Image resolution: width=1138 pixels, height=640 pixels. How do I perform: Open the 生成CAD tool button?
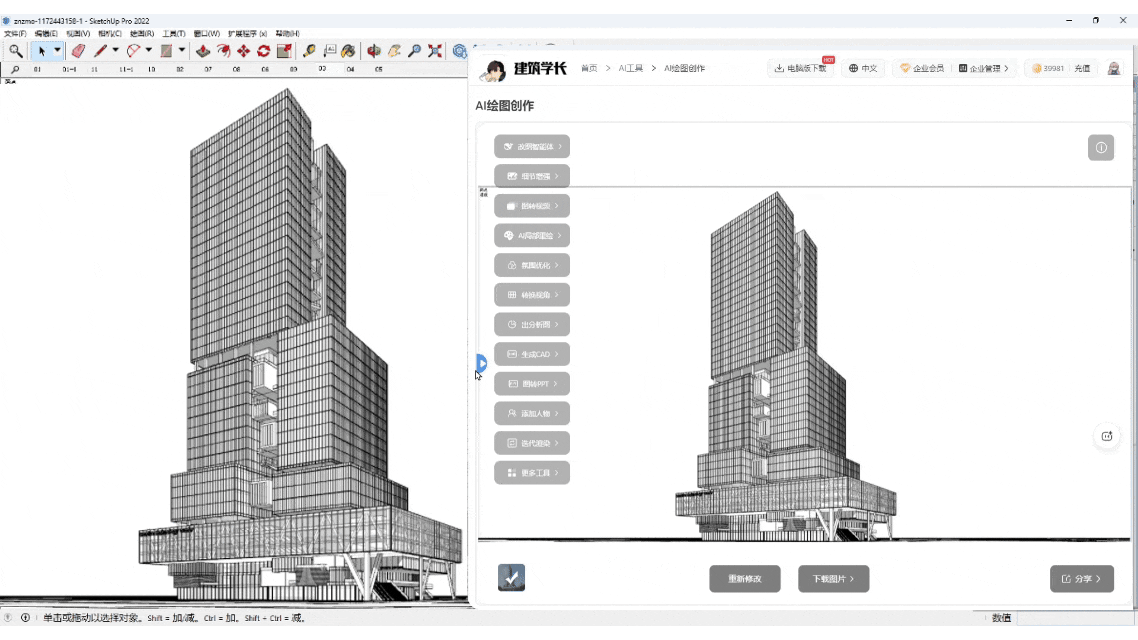(x=532, y=354)
